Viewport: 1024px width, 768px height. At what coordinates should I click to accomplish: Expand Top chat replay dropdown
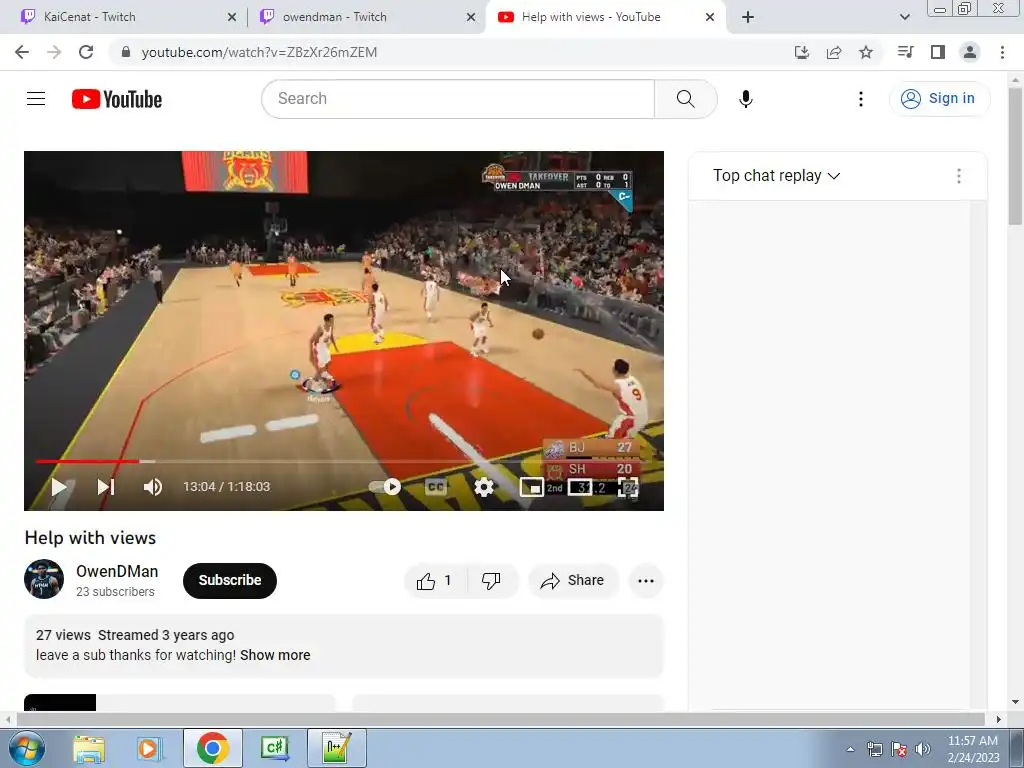coord(776,176)
